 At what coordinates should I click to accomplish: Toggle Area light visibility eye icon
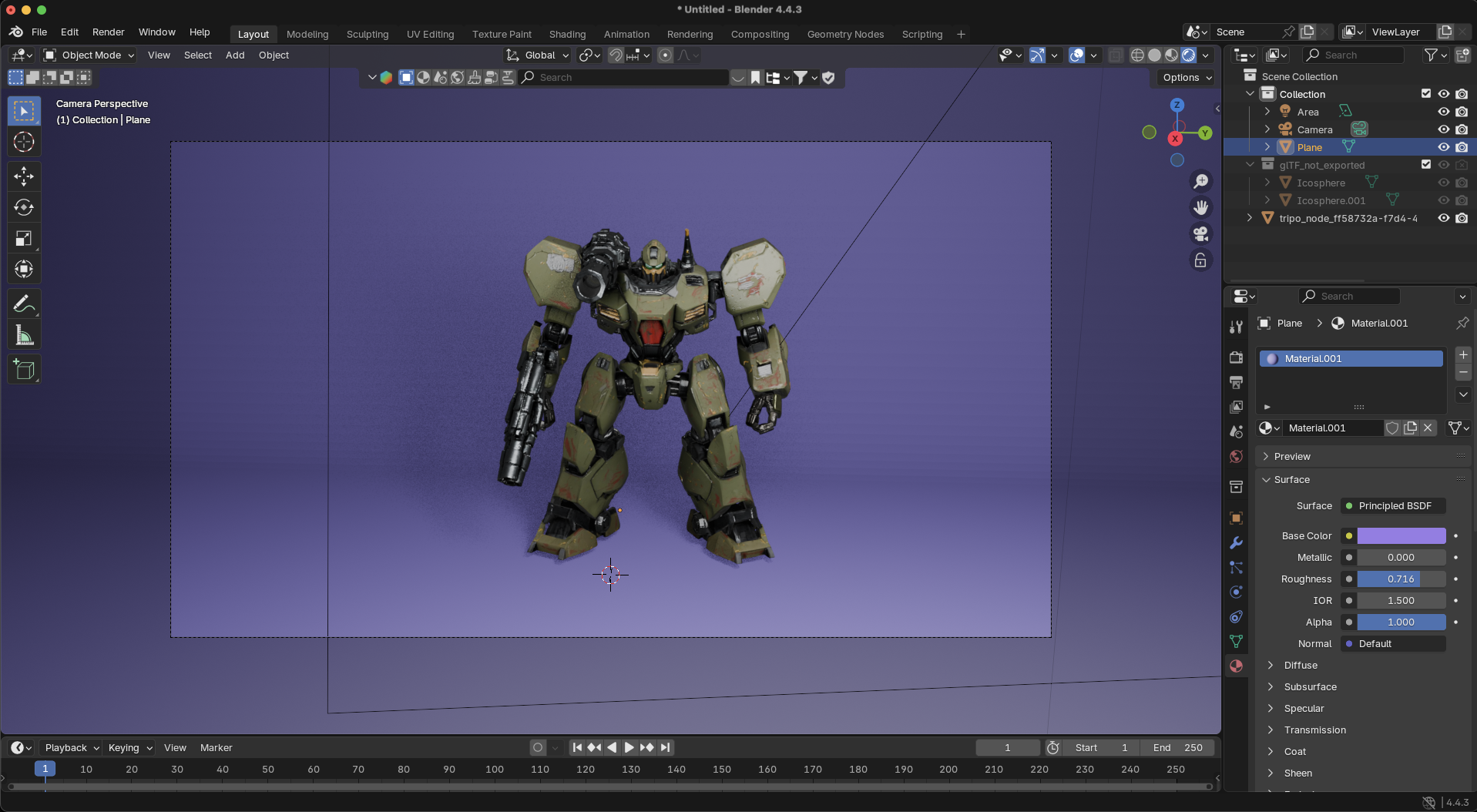coord(1443,112)
